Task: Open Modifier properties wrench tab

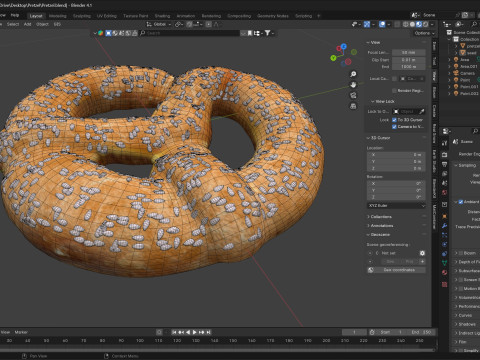Action: click(x=444, y=226)
